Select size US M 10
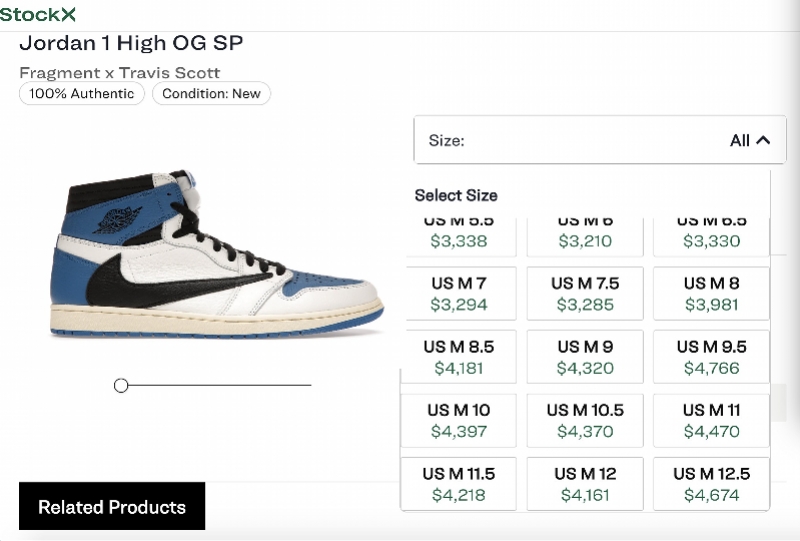 click(459, 421)
